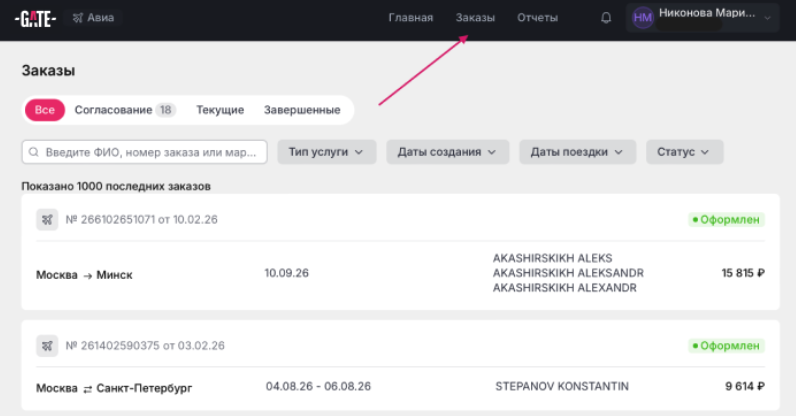Expand the Тип услуги dropdown
796x416 pixels.
pyautogui.click(x=326, y=152)
